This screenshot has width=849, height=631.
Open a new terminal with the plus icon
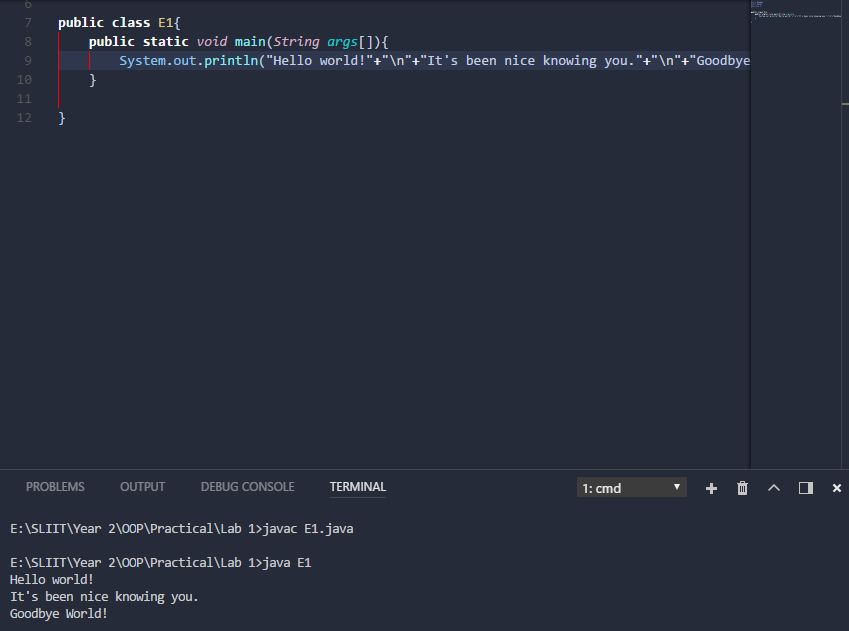[x=711, y=488]
